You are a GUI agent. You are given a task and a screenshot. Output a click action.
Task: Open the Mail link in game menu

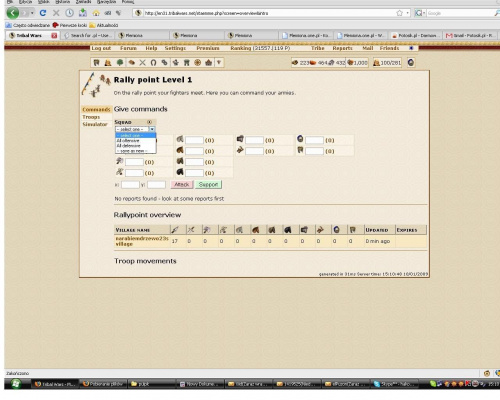[x=368, y=48]
